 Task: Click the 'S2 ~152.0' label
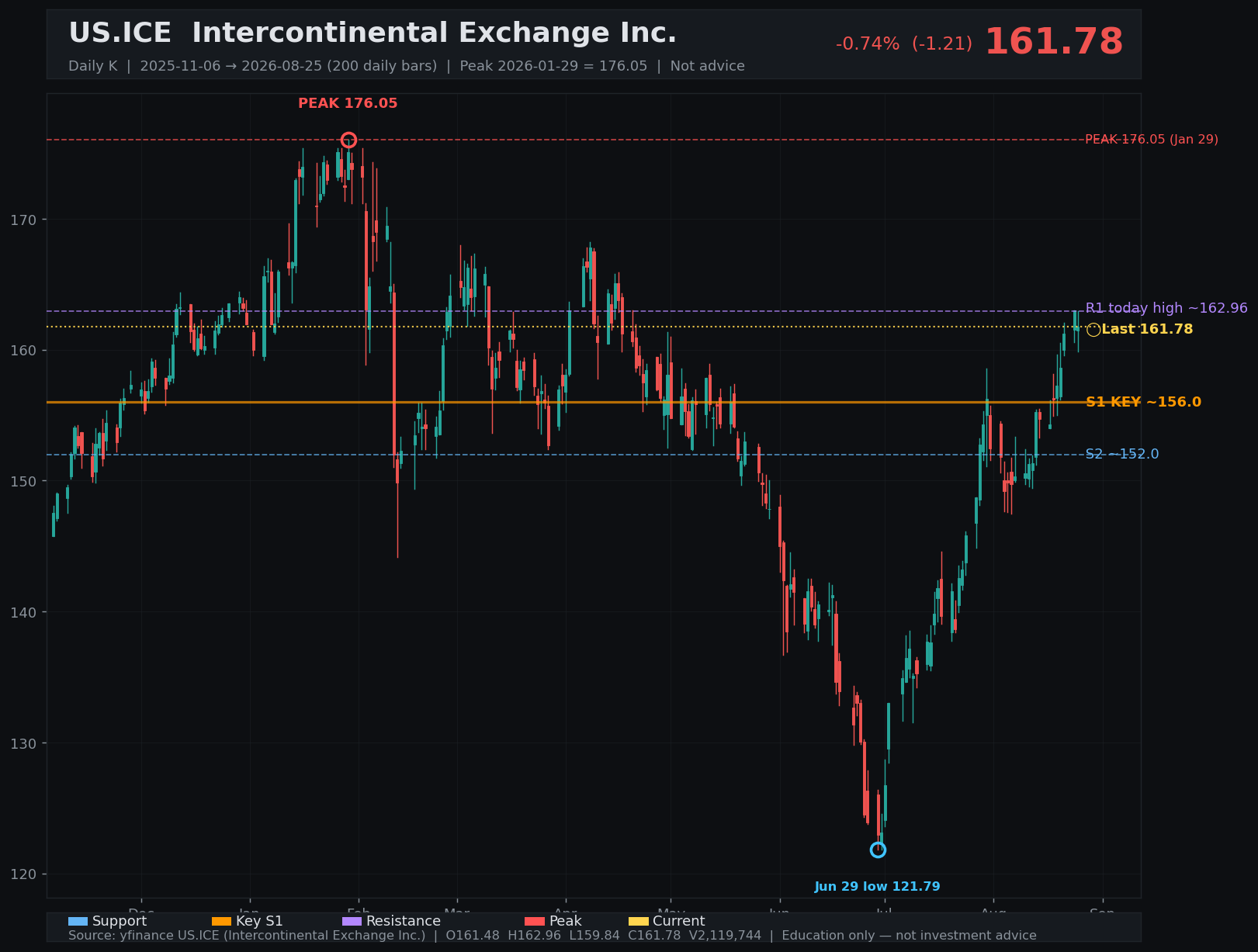click(1122, 454)
